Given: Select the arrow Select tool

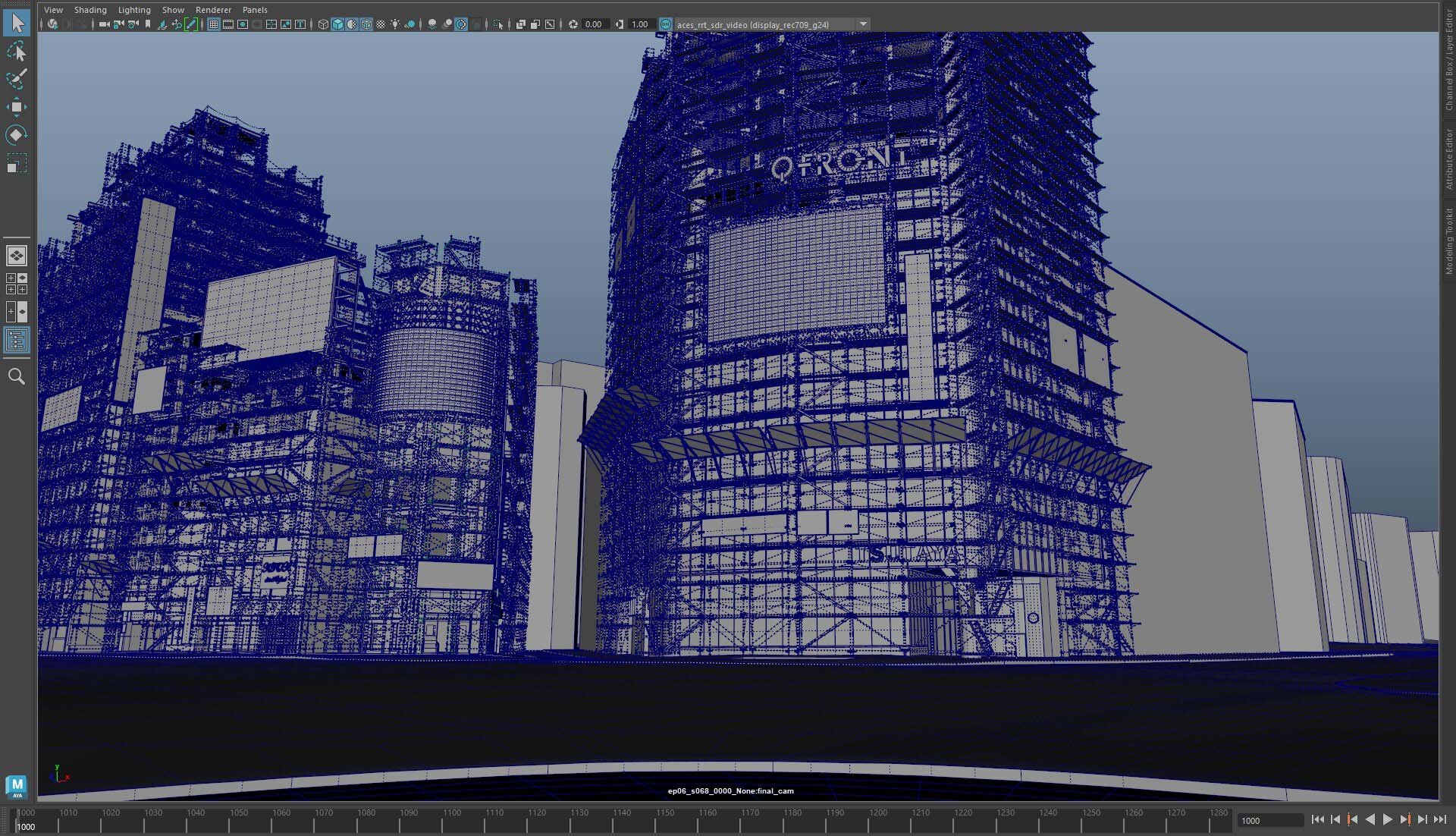Looking at the screenshot, I should [17, 23].
